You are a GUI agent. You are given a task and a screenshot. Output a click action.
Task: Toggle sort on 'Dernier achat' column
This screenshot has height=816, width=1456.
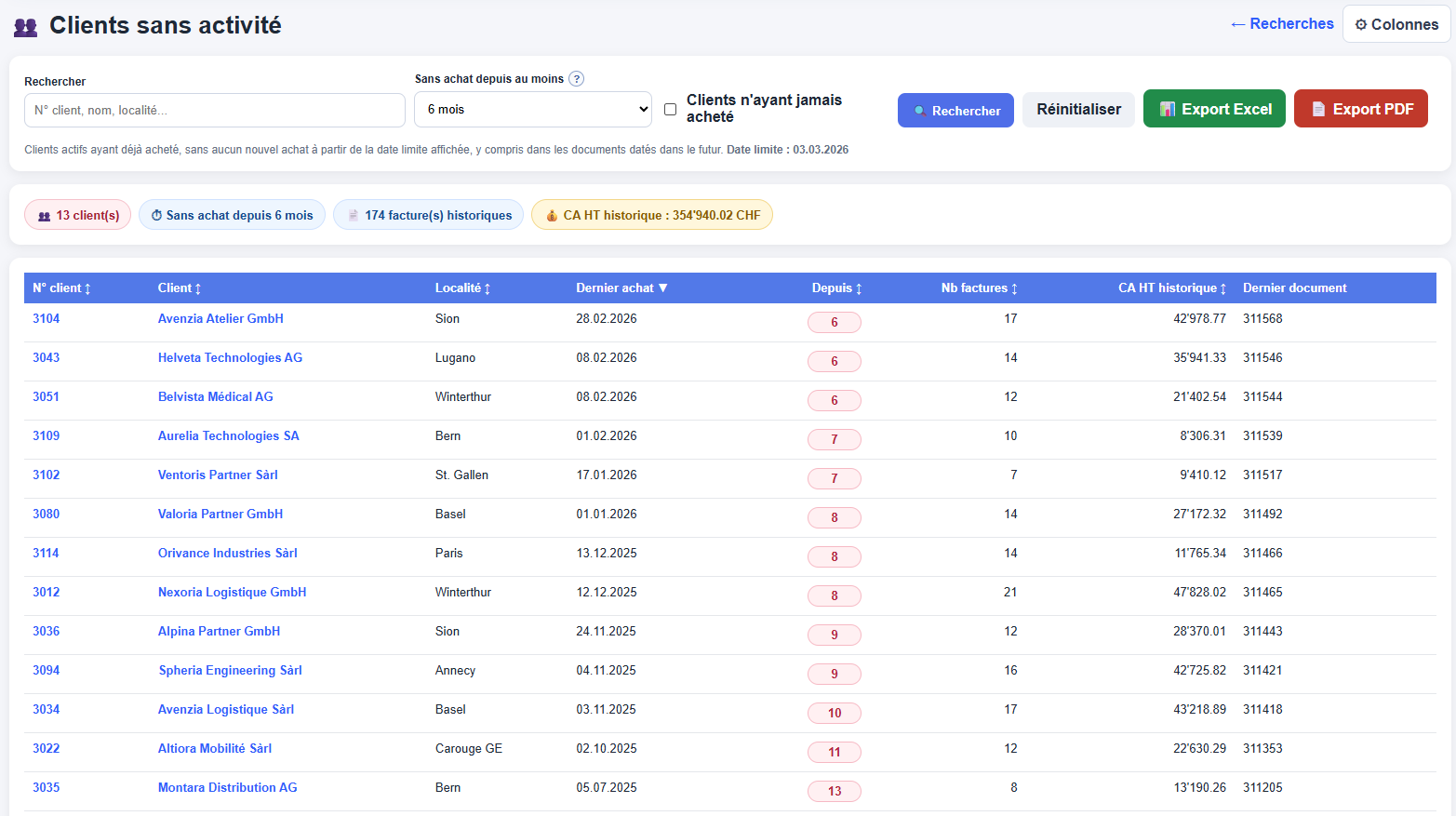pos(621,288)
